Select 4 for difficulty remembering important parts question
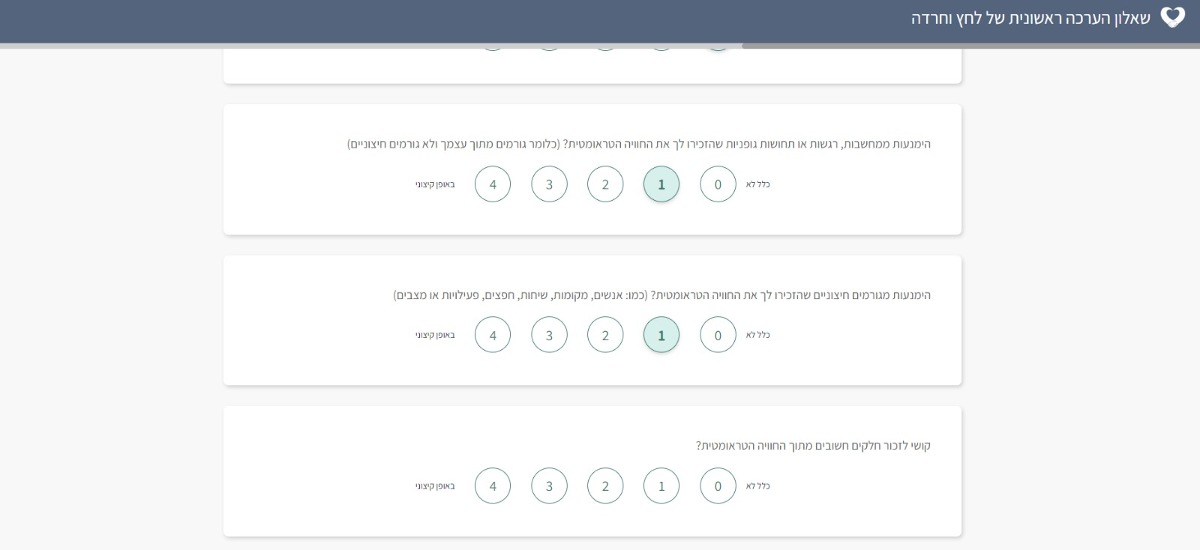 [x=493, y=486]
